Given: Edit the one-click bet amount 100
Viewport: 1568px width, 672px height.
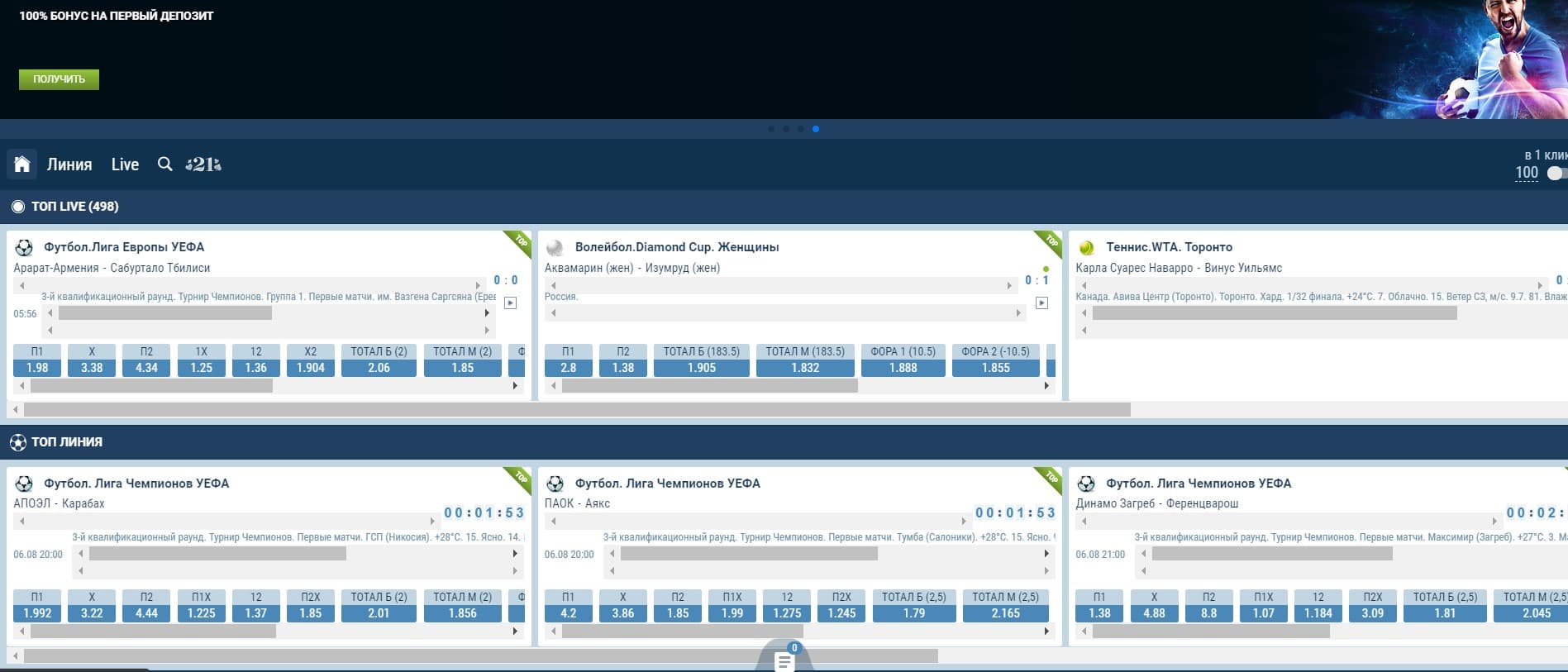Looking at the screenshot, I should [x=1527, y=173].
